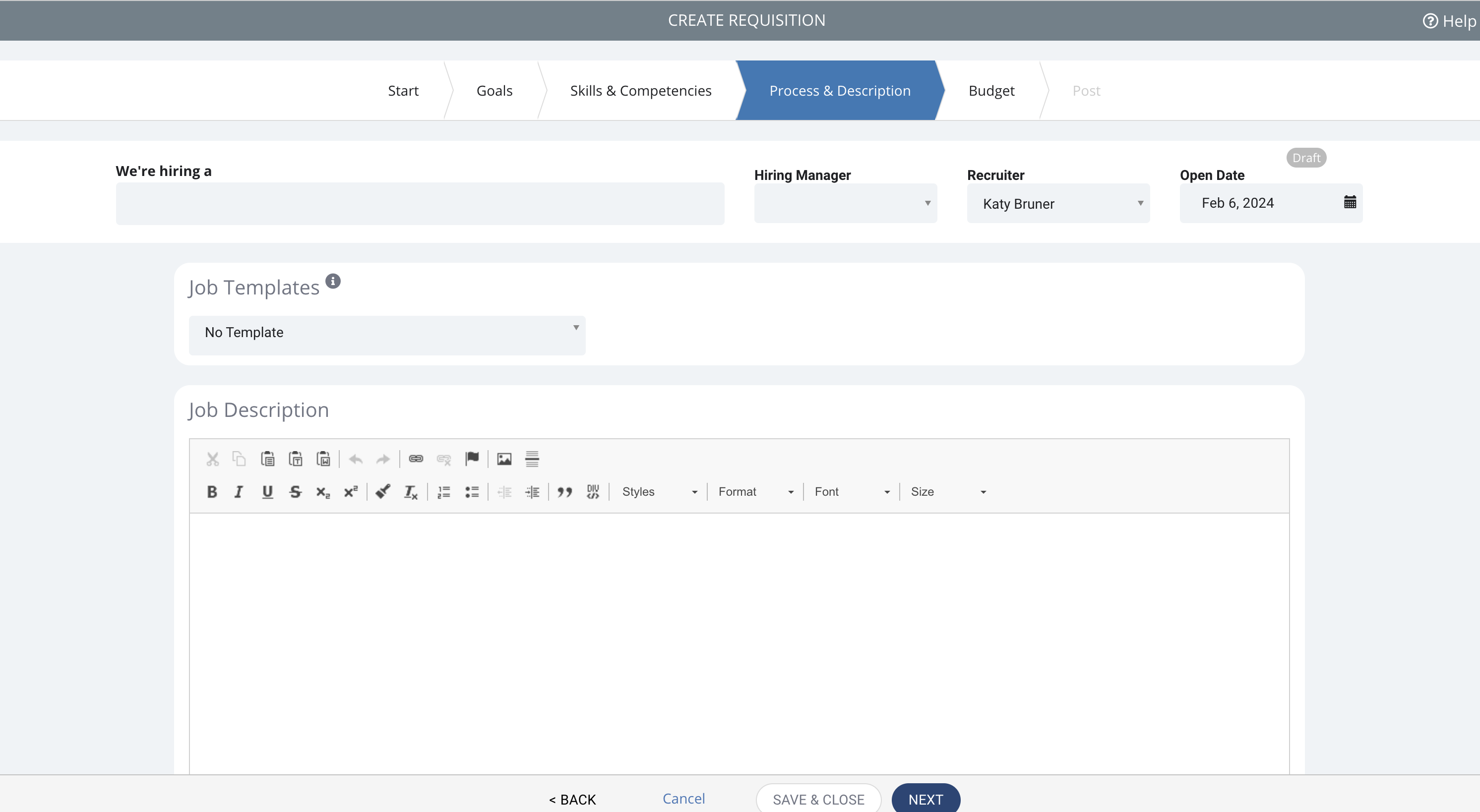The height and width of the screenshot is (812, 1480).
Task: Click the Copy Formatting brush icon
Action: coord(382,492)
